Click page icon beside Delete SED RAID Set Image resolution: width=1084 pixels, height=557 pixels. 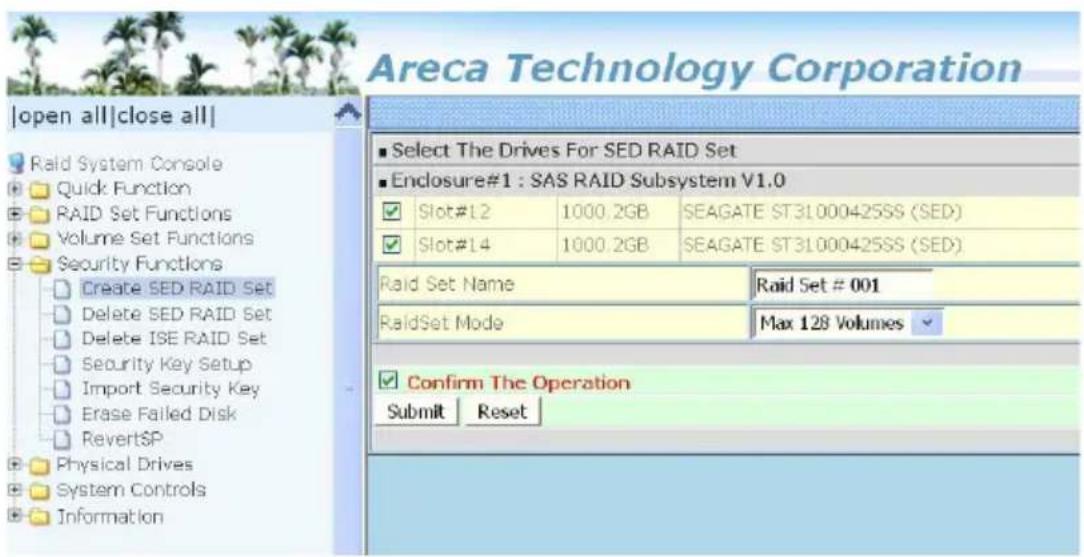coord(64,314)
